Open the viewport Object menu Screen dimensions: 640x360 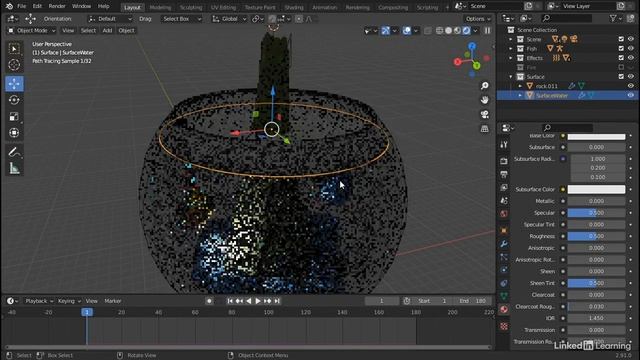[x=126, y=31]
